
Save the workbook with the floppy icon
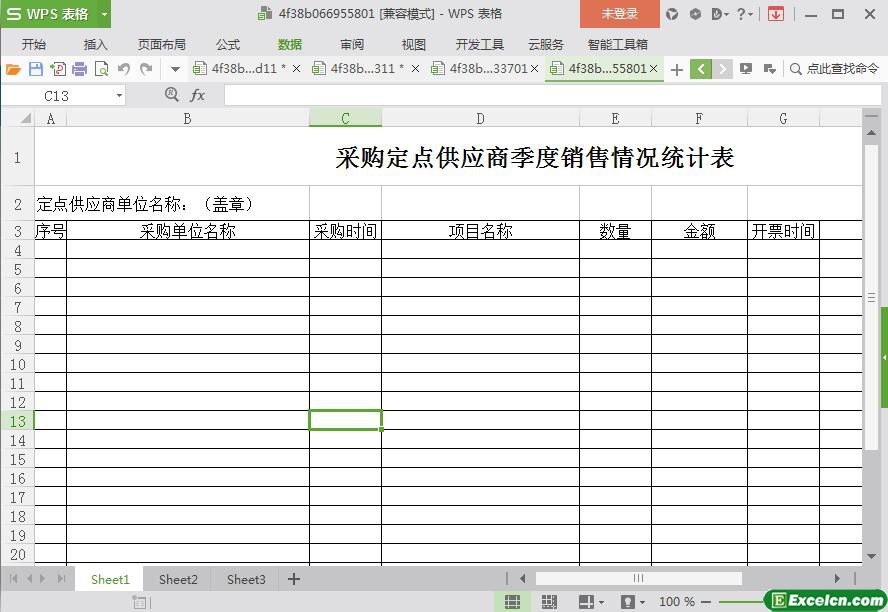pyautogui.click(x=36, y=69)
